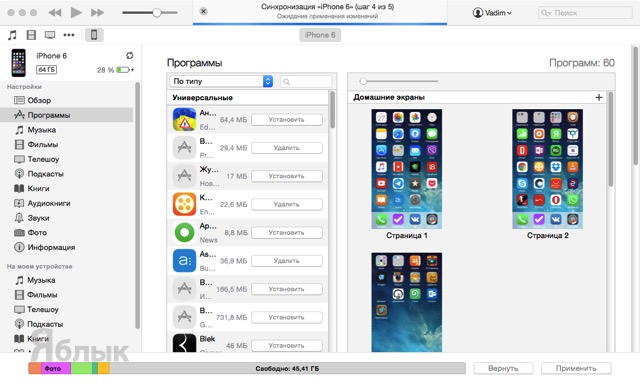Click the battery icon next to 28 %
This screenshot has width=640, height=384.
(x=124, y=70)
